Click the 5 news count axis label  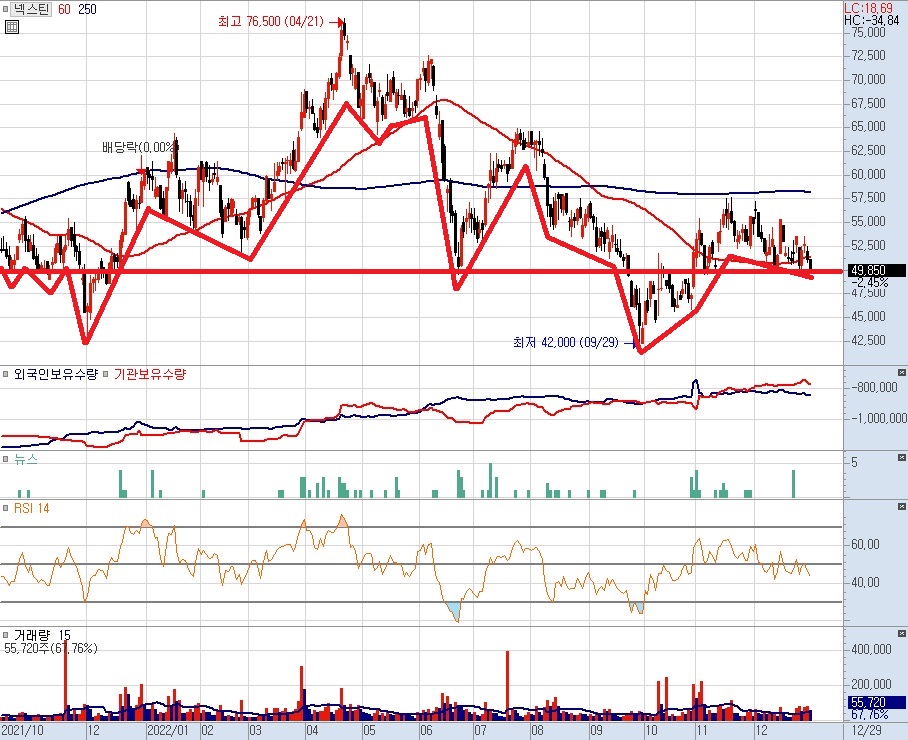coord(854,462)
